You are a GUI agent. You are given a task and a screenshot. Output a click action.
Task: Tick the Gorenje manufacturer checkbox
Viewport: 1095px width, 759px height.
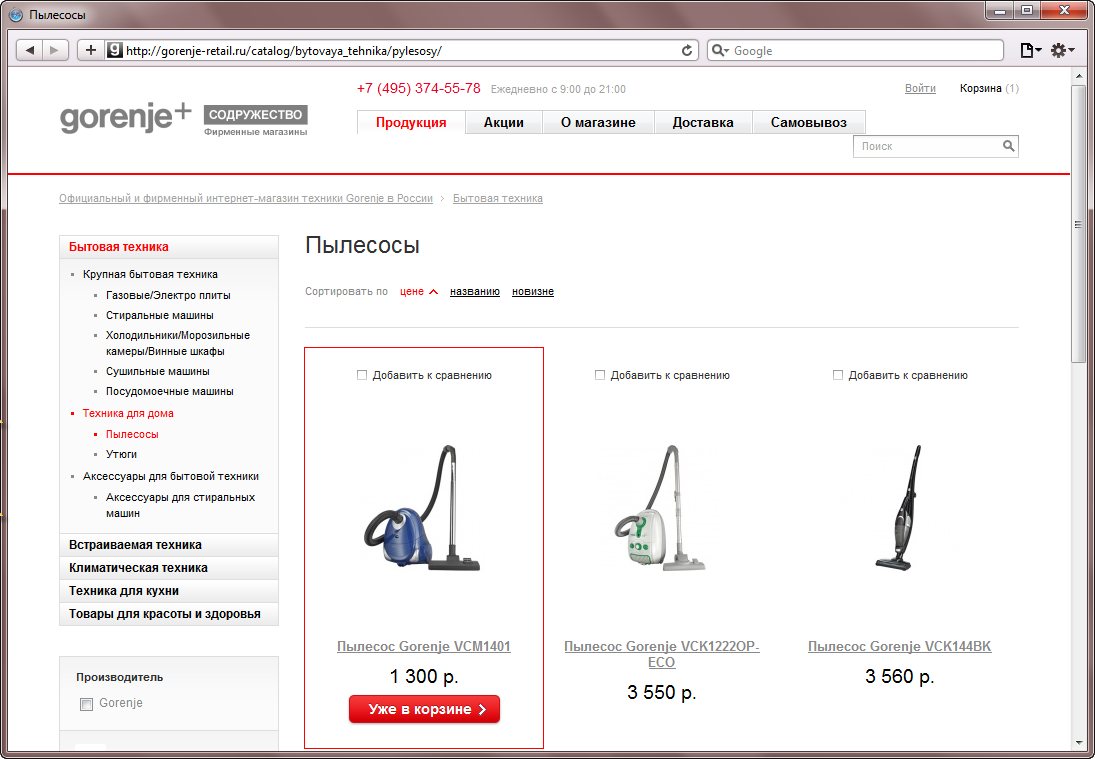(87, 704)
